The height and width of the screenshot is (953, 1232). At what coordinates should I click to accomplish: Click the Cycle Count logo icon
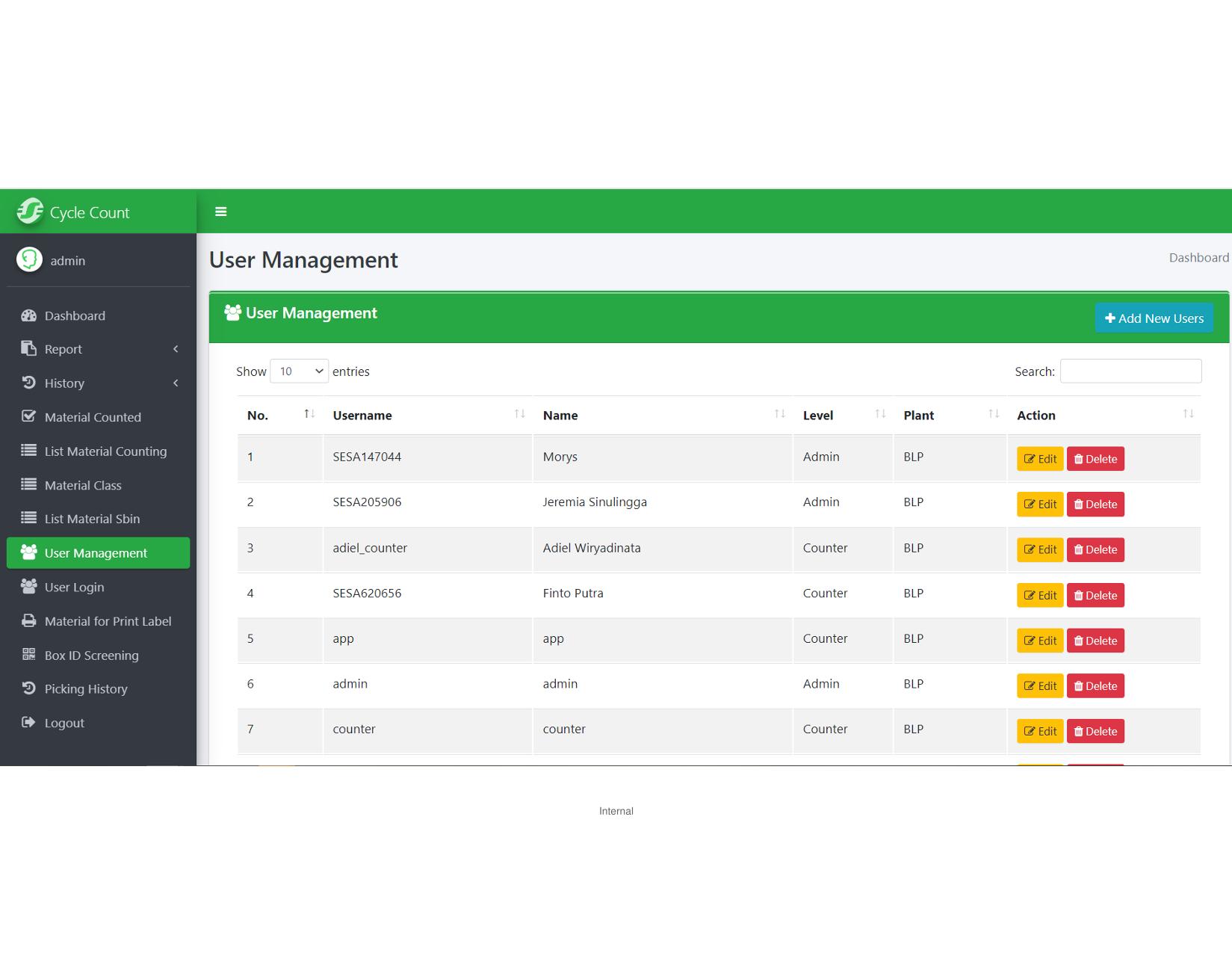point(31,212)
